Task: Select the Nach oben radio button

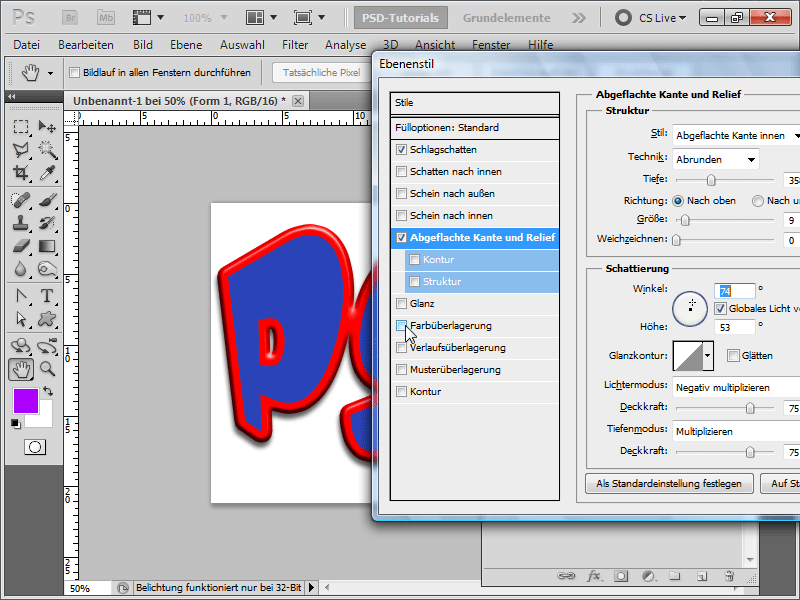Action: pyautogui.click(x=678, y=201)
